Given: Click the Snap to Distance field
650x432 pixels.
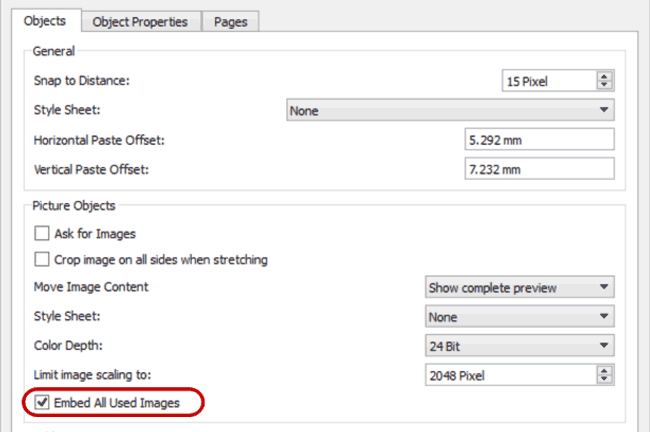Looking at the screenshot, I should click(x=549, y=81).
